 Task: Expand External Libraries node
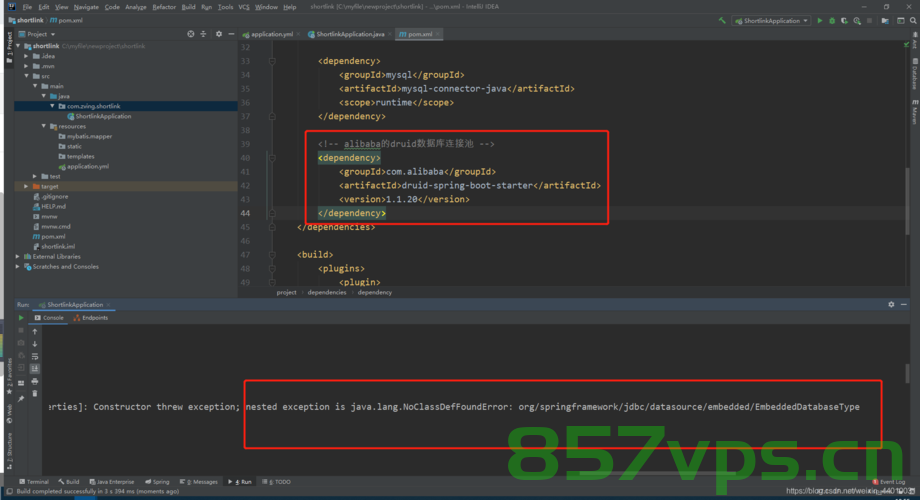[x=18, y=256]
